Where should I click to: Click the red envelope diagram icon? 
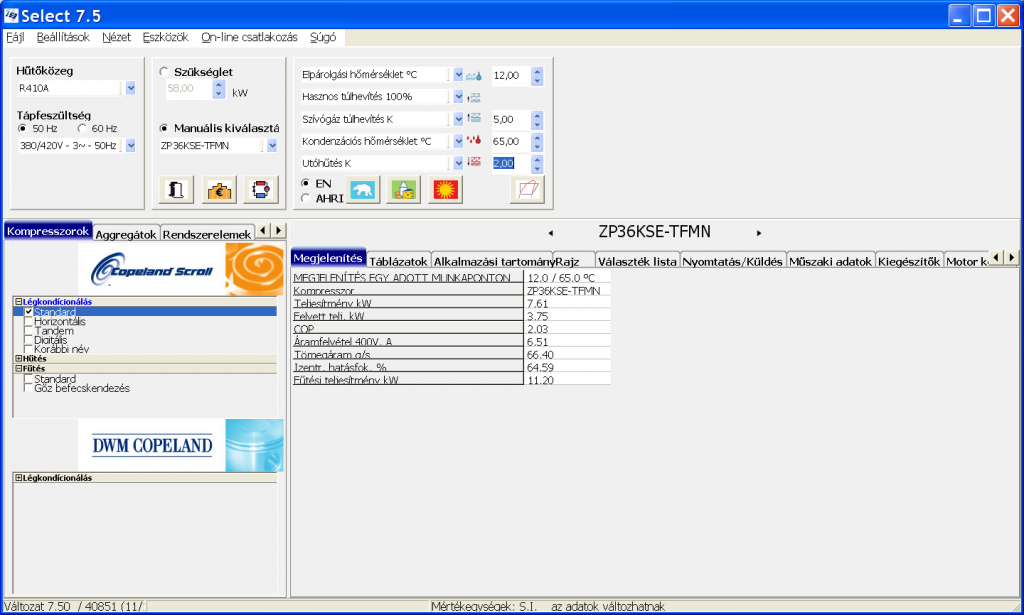[x=528, y=190]
